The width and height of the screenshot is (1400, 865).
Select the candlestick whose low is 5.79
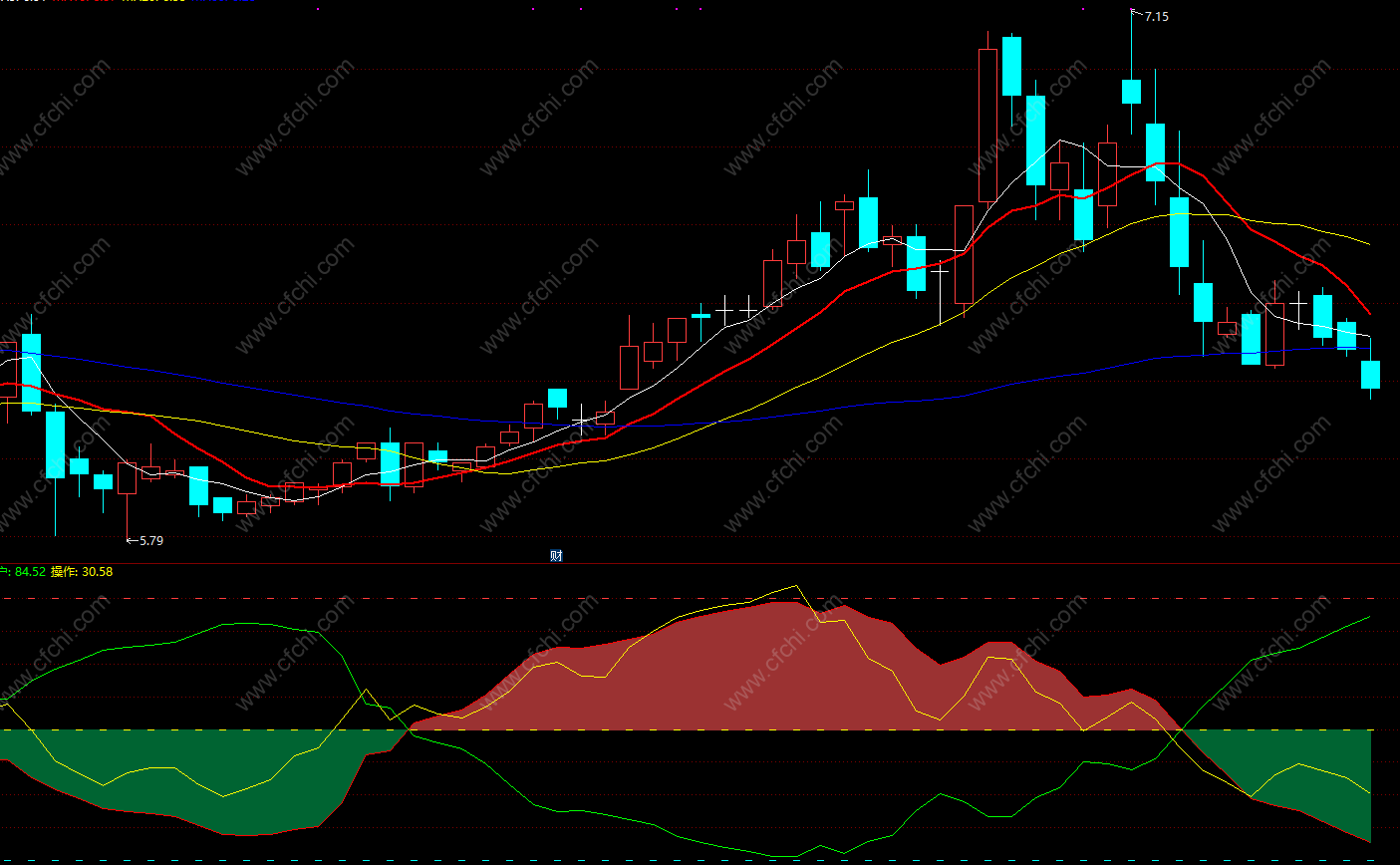point(127,478)
